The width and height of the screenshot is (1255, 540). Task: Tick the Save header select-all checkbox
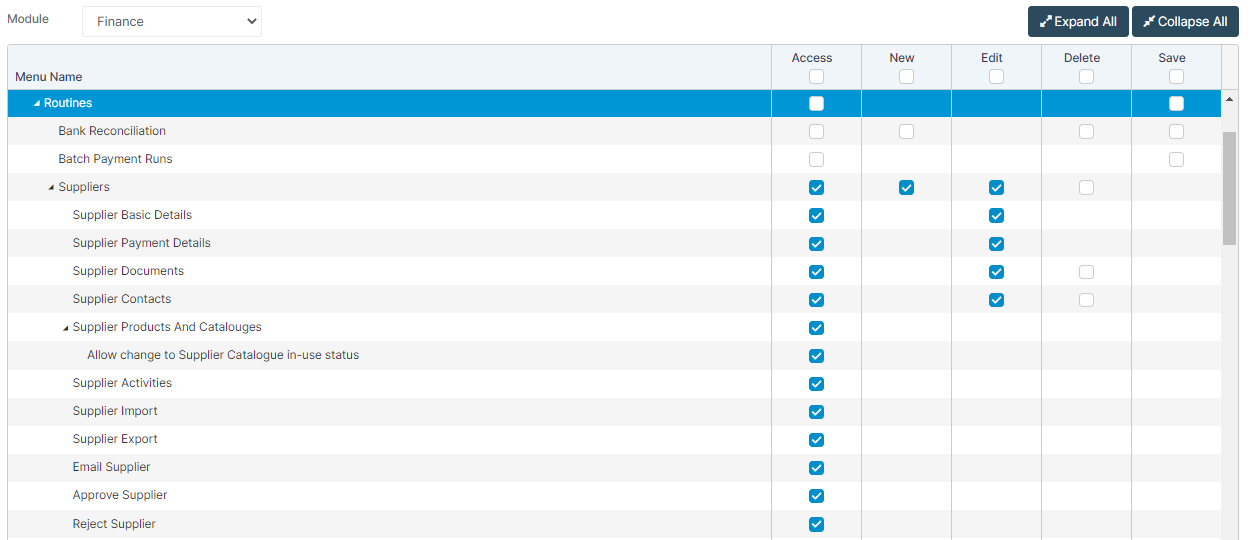point(1176,76)
